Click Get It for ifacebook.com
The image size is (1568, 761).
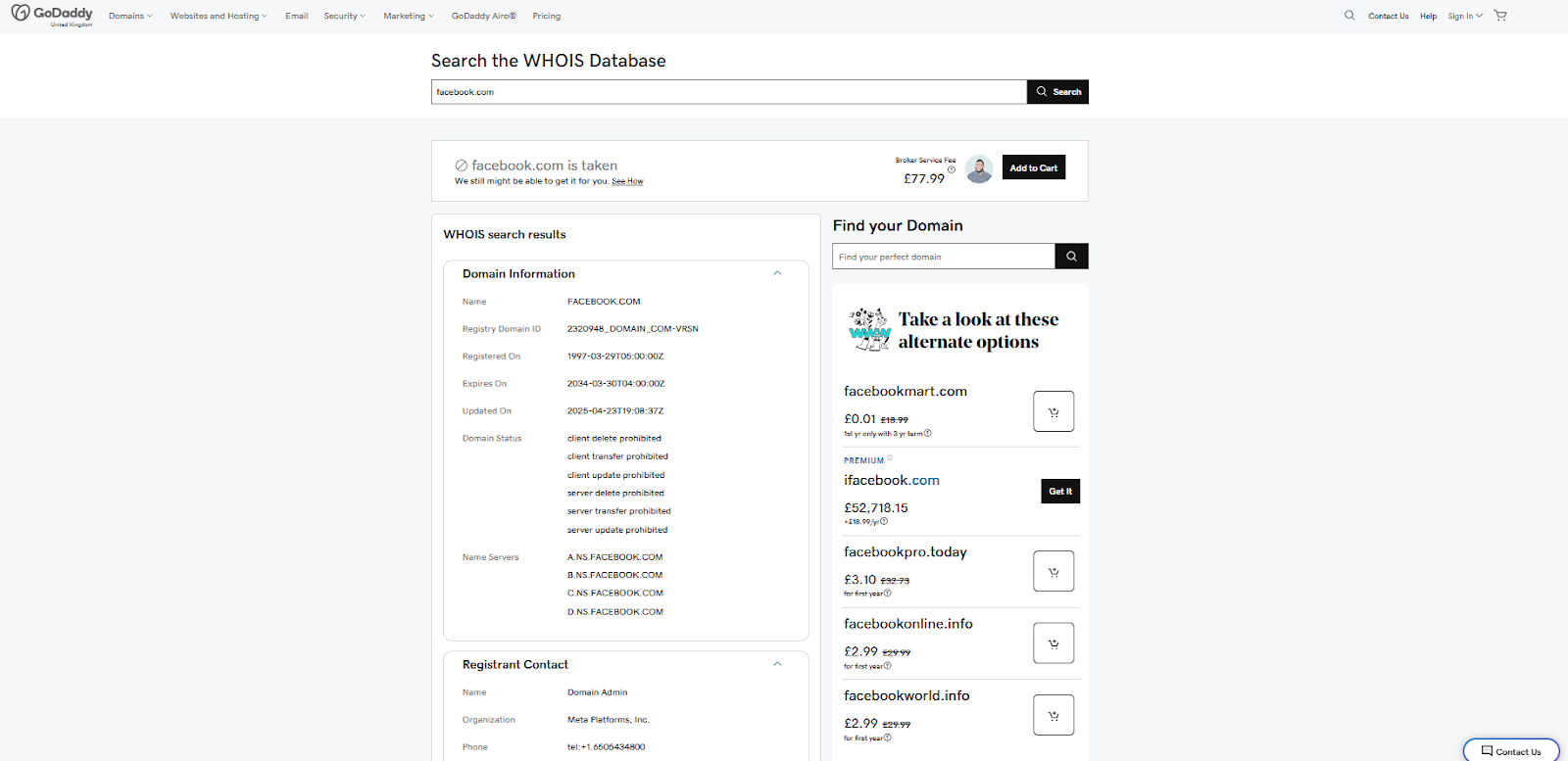click(1060, 492)
